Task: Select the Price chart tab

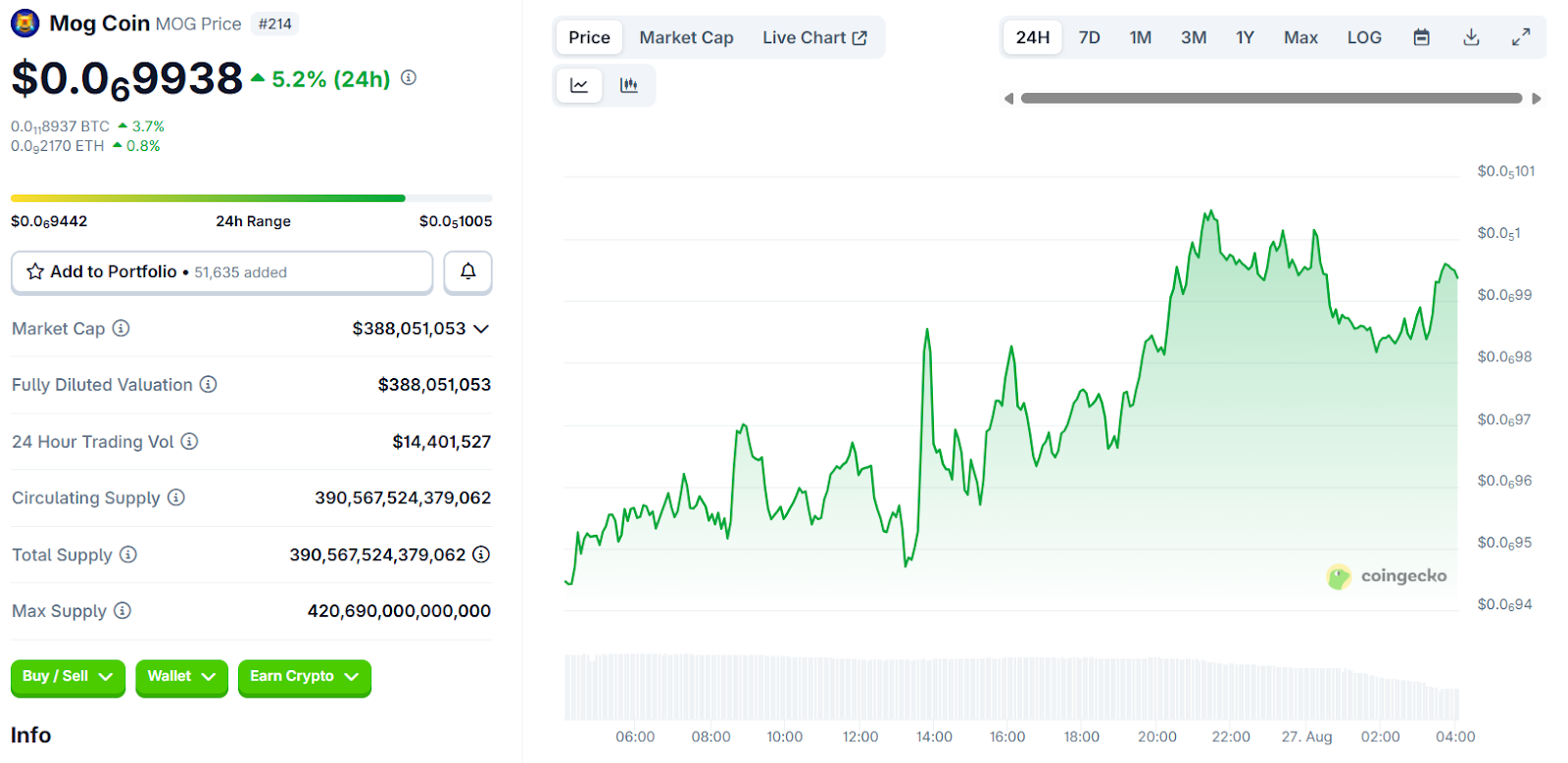Action: coord(589,37)
